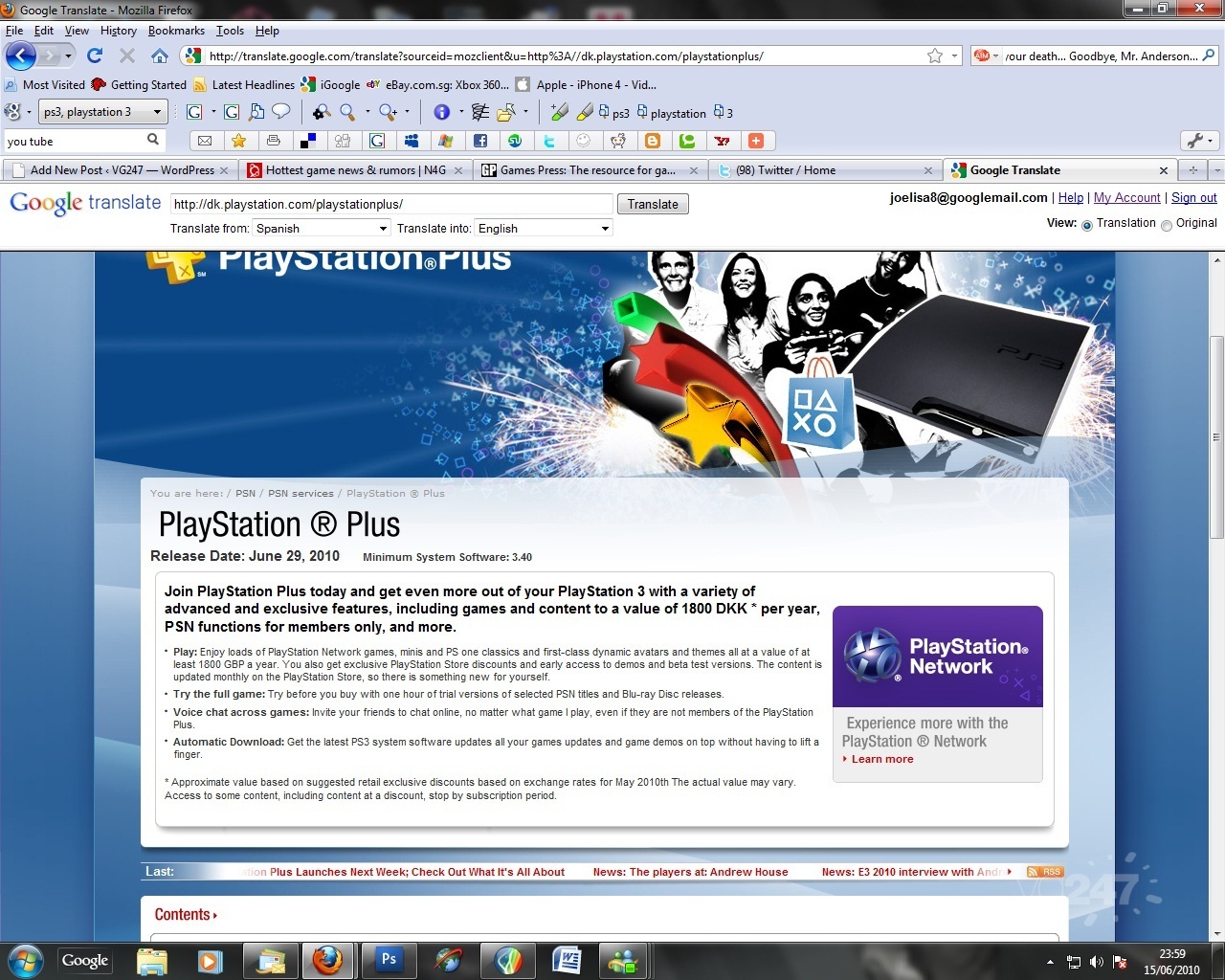Click the yellow highlighter icon in toolbar
This screenshot has width=1225, height=980.
click(584, 112)
